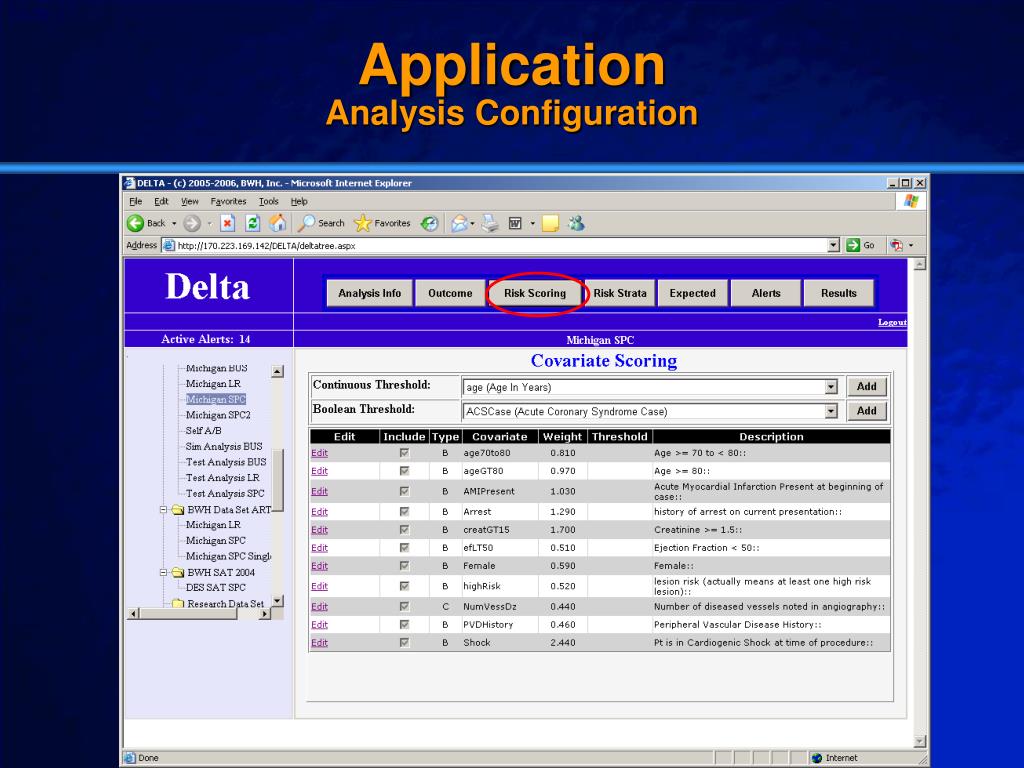Open the Continuous Threshold dropdown
Image resolution: width=1024 pixels, height=768 pixels.
click(x=831, y=387)
